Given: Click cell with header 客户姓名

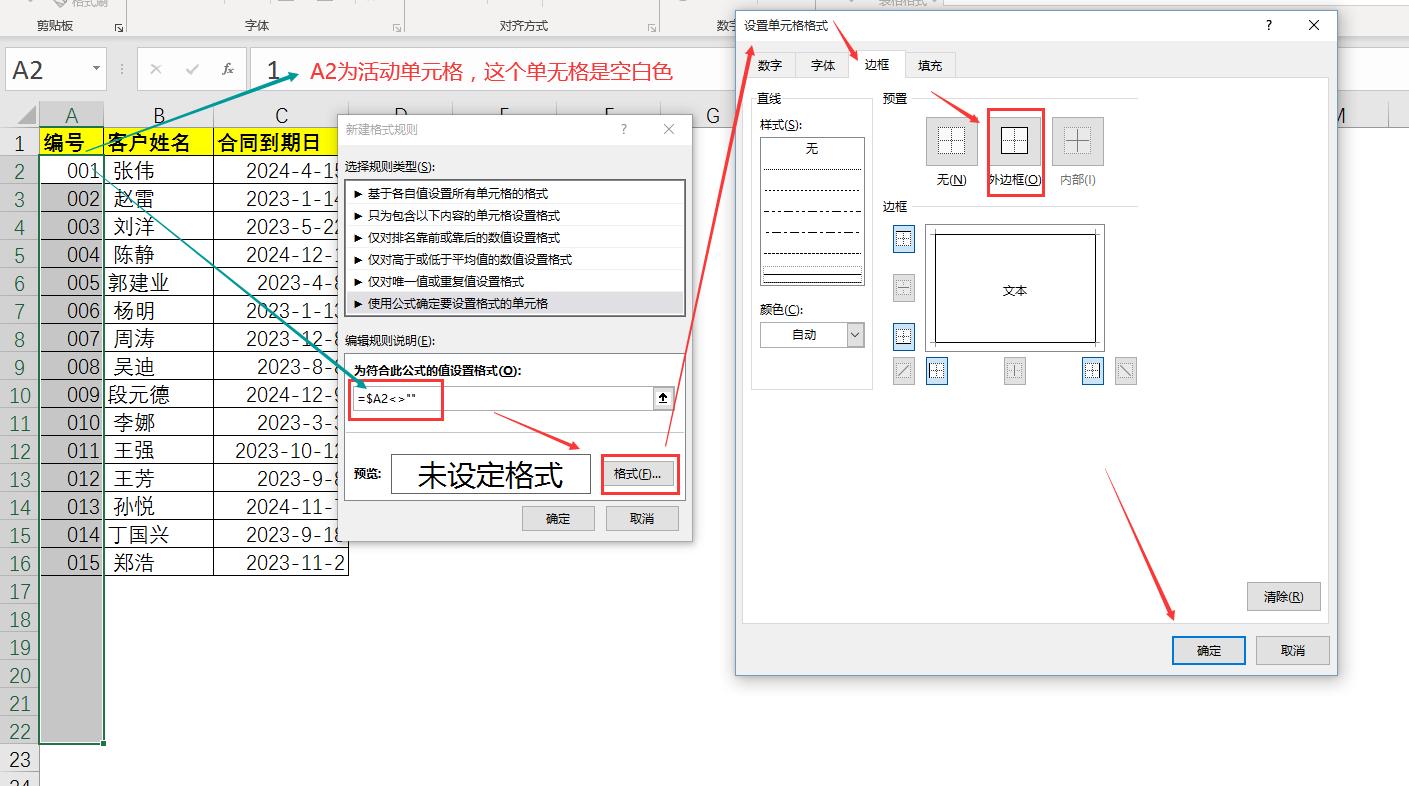Looking at the screenshot, I should (159, 142).
